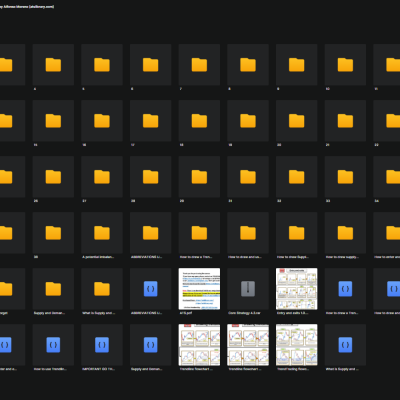Open the 'How to draw supply...' folder
400x400 pixels.
click(345, 233)
